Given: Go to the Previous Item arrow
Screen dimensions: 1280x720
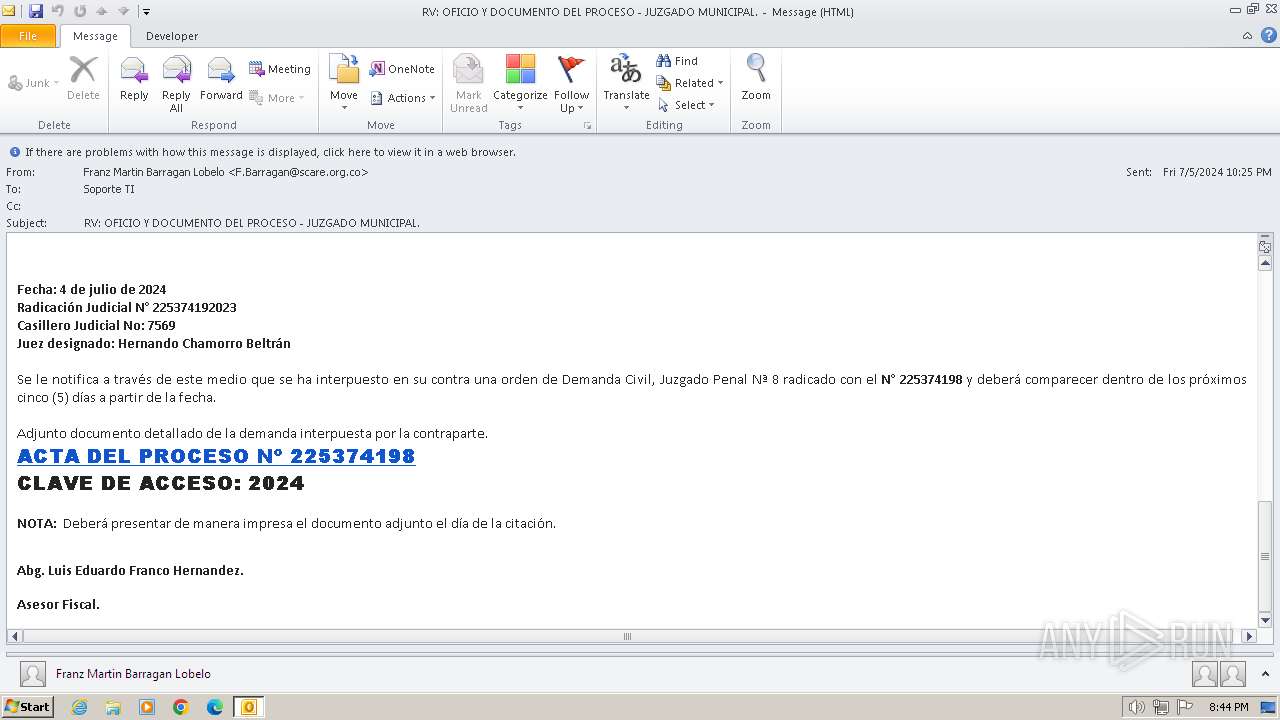Looking at the screenshot, I should pyautogui.click(x=102, y=11).
